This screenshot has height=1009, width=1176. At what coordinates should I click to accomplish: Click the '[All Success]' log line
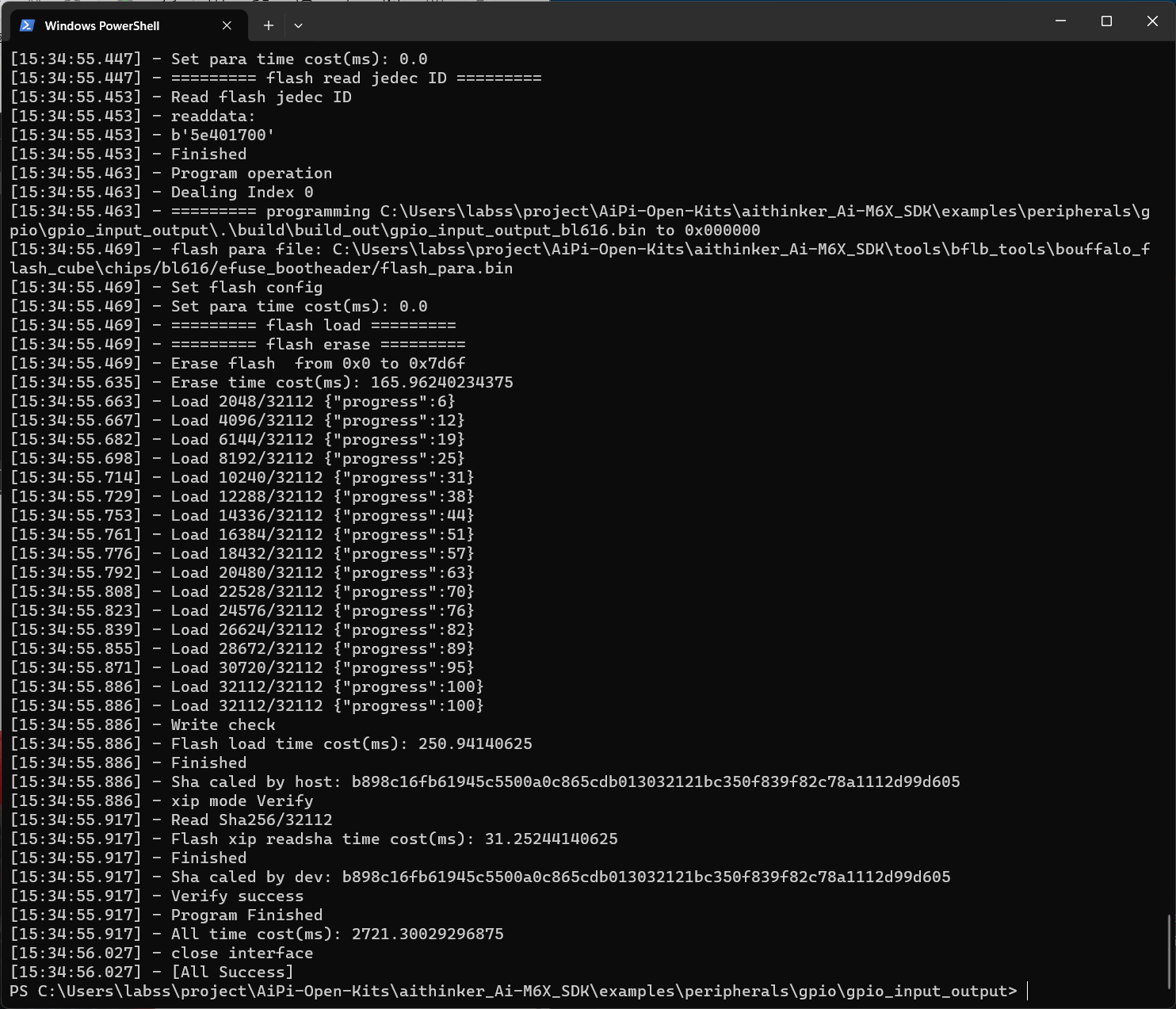[151, 972]
